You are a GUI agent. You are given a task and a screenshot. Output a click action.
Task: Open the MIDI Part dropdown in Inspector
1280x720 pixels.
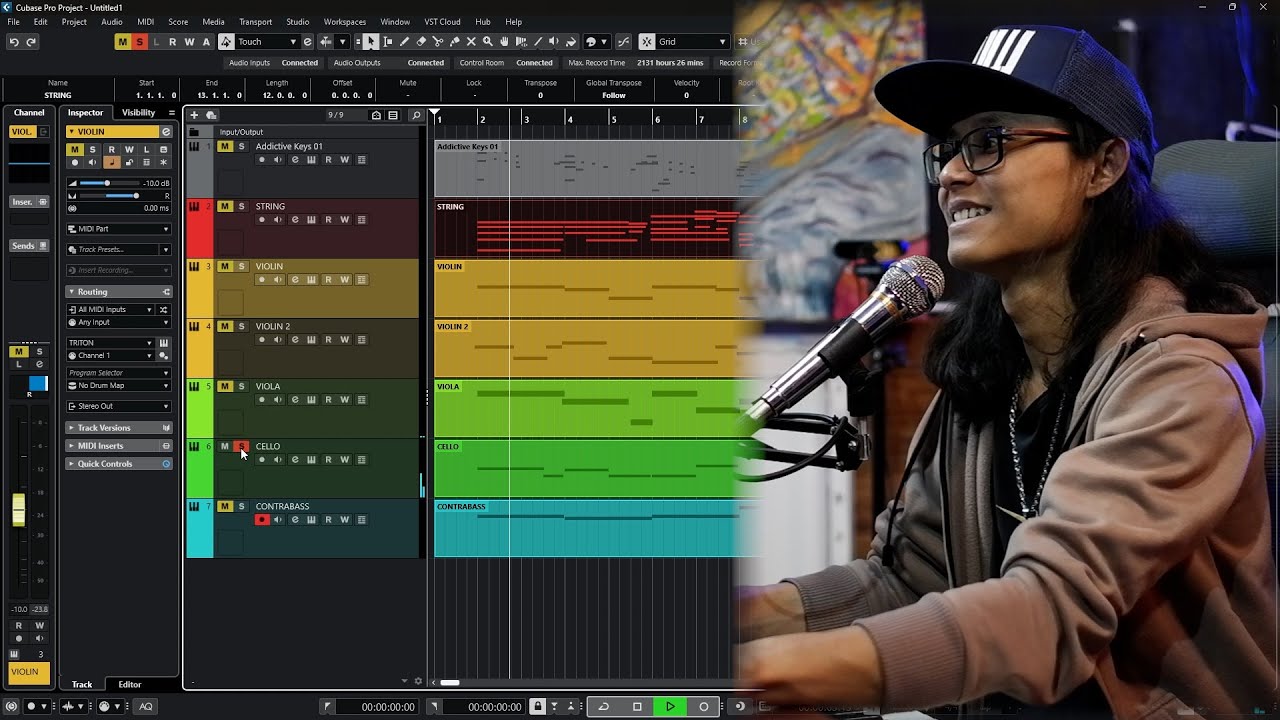(x=119, y=229)
